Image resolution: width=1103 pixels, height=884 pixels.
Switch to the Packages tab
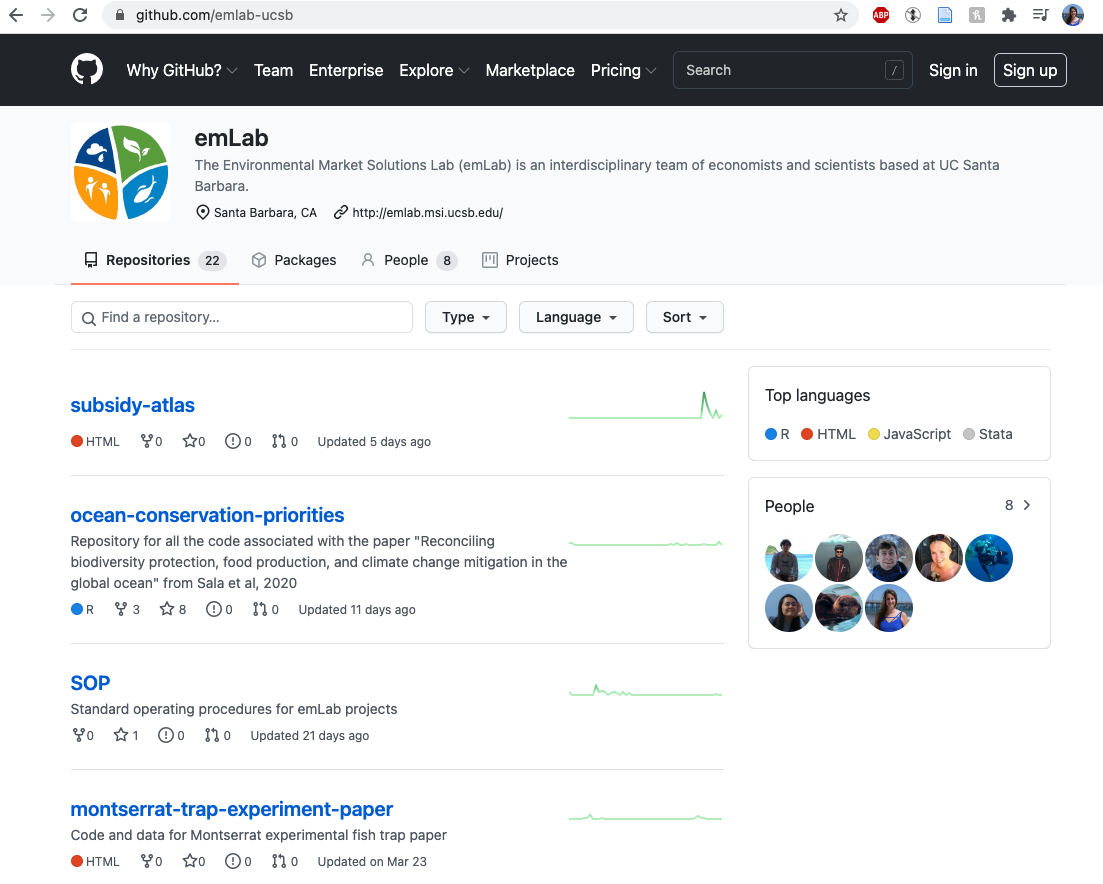coord(294,260)
